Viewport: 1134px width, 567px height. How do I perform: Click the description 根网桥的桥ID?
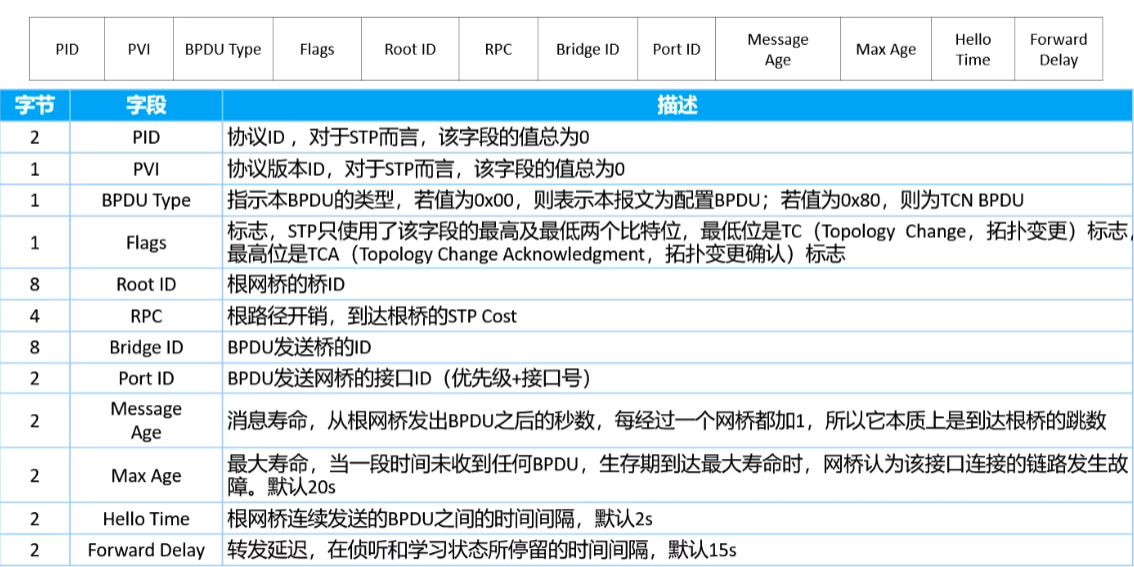(678, 284)
